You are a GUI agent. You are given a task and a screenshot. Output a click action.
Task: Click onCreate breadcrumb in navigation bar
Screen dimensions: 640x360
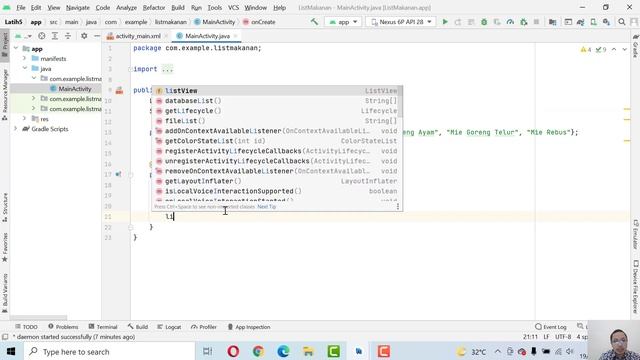(x=259, y=22)
